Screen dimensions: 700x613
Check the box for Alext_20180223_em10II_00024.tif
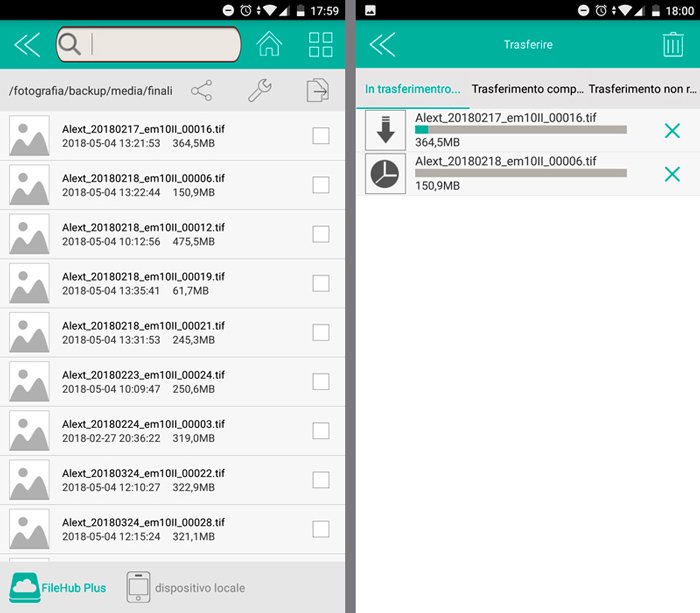point(321,381)
